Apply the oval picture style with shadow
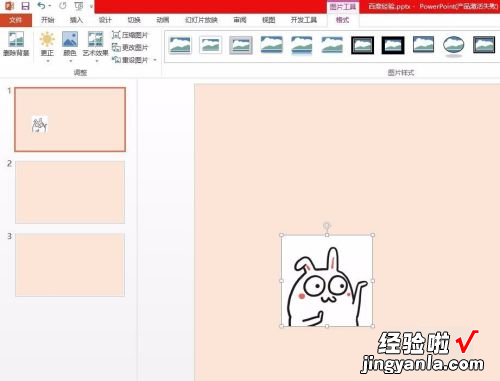The image size is (500, 381). click(x=454, y=45)
